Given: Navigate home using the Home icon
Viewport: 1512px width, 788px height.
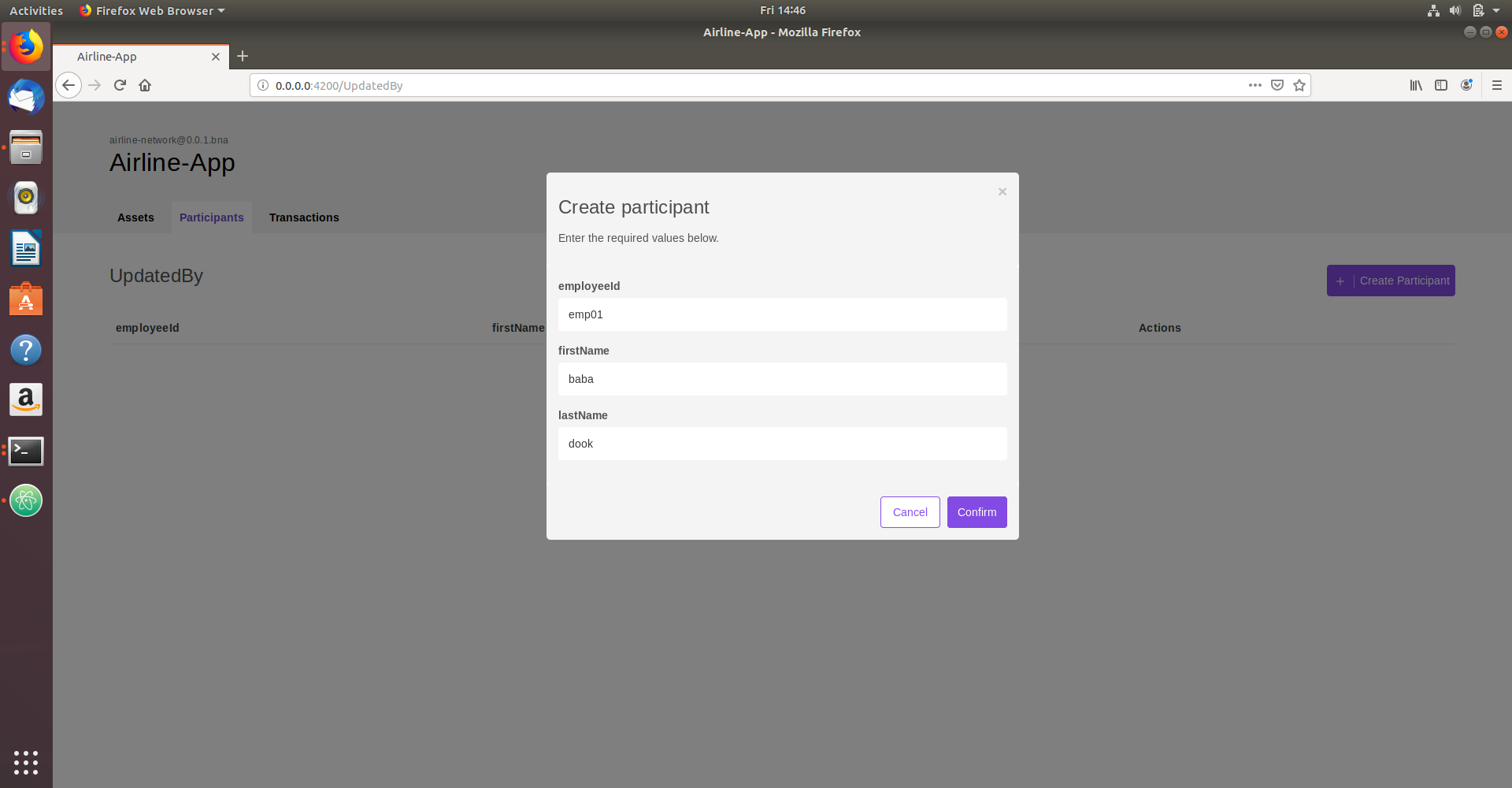Looking at the screenshot, I should (145, 85).
